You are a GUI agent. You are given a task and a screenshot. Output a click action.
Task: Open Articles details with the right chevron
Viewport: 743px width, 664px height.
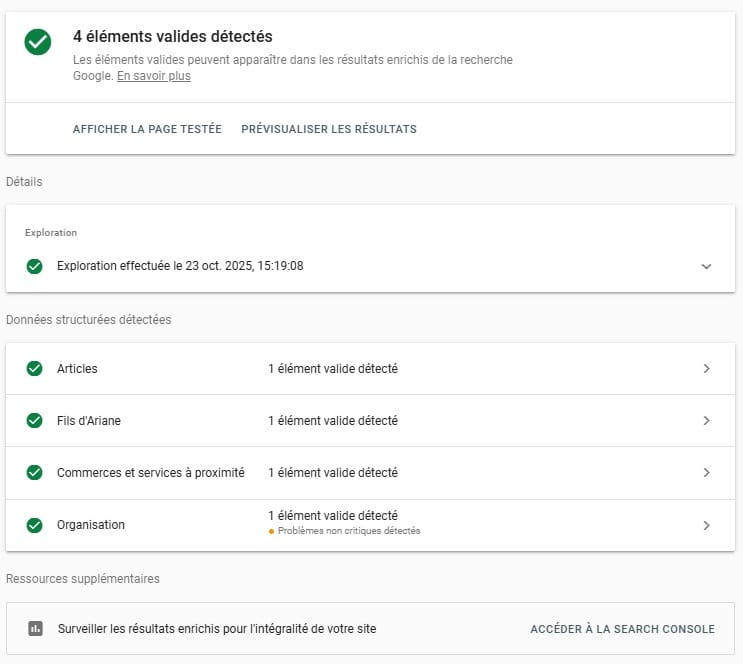coord(706,368)
